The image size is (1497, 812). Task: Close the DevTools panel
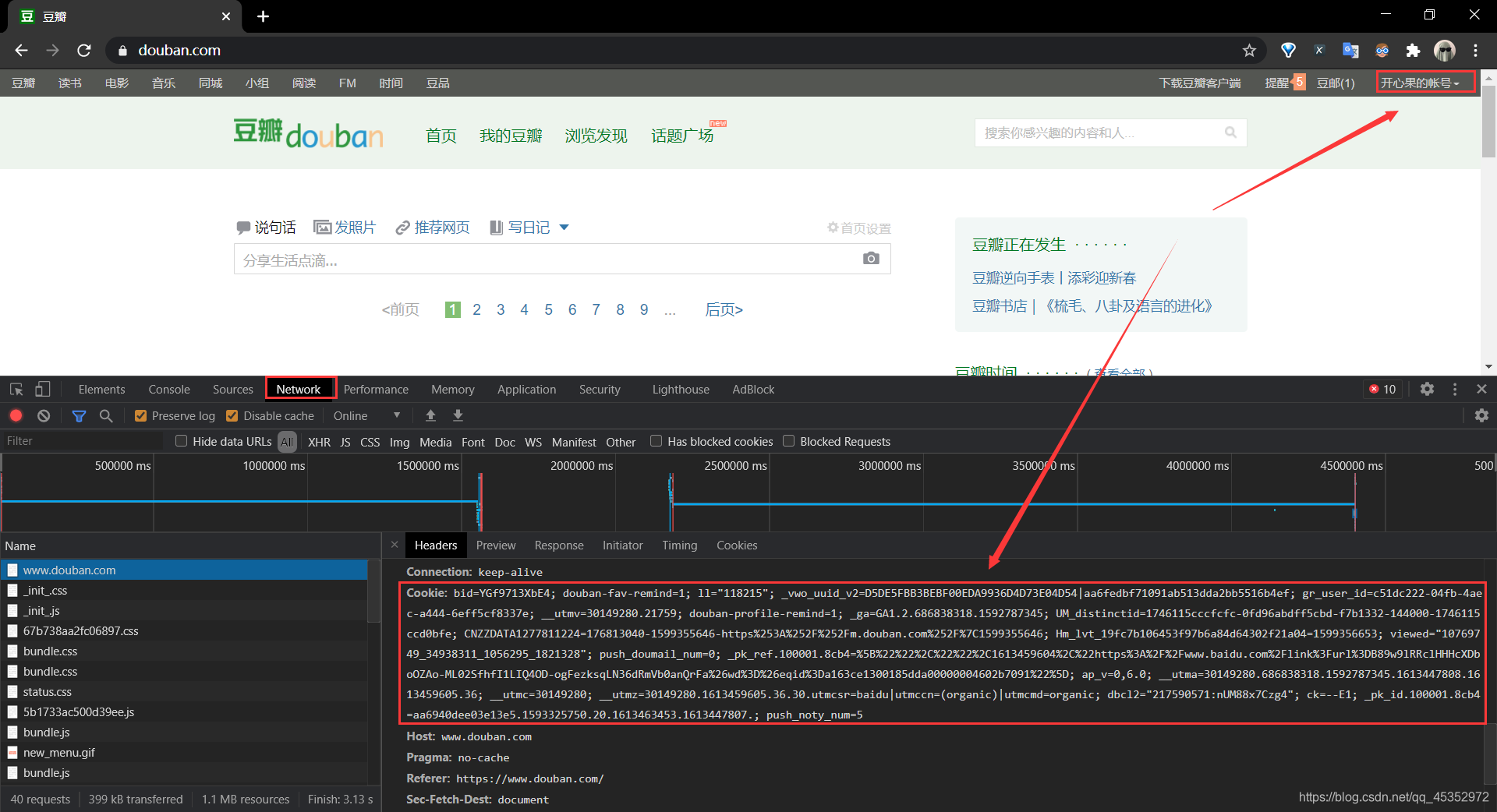(1481, 389)
